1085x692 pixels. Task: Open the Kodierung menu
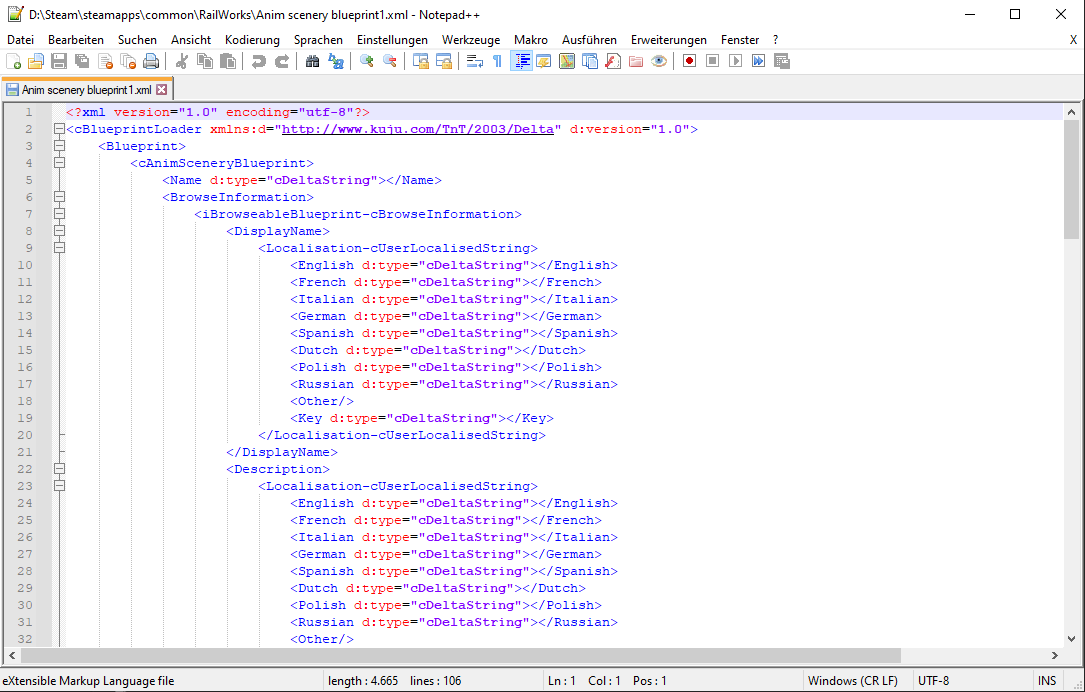pos(252,40)
